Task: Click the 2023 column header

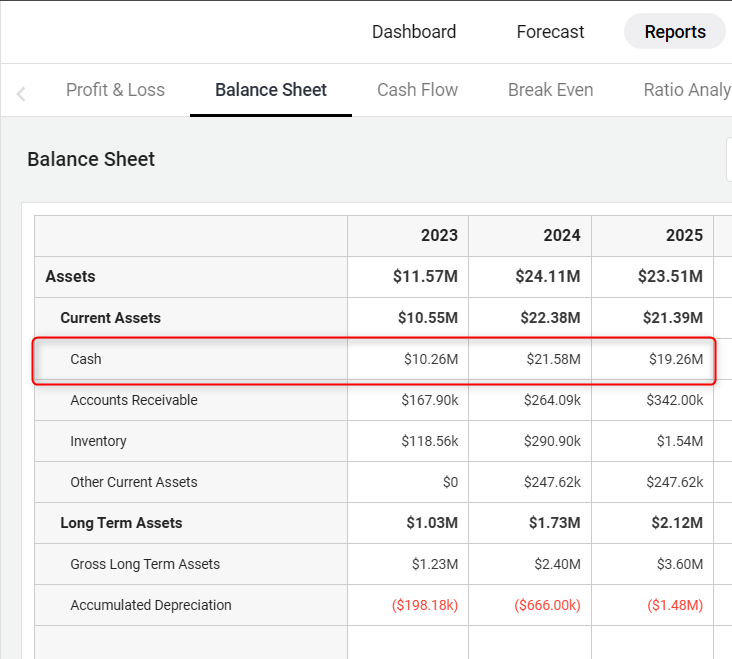Action: tap(439, 236)
